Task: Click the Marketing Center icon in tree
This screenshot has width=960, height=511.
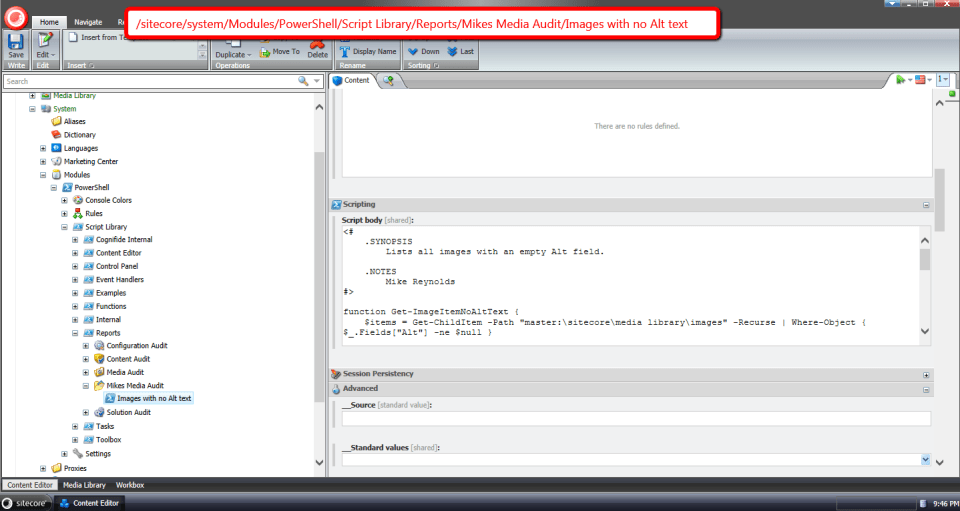Action: [x=56, y=162]
